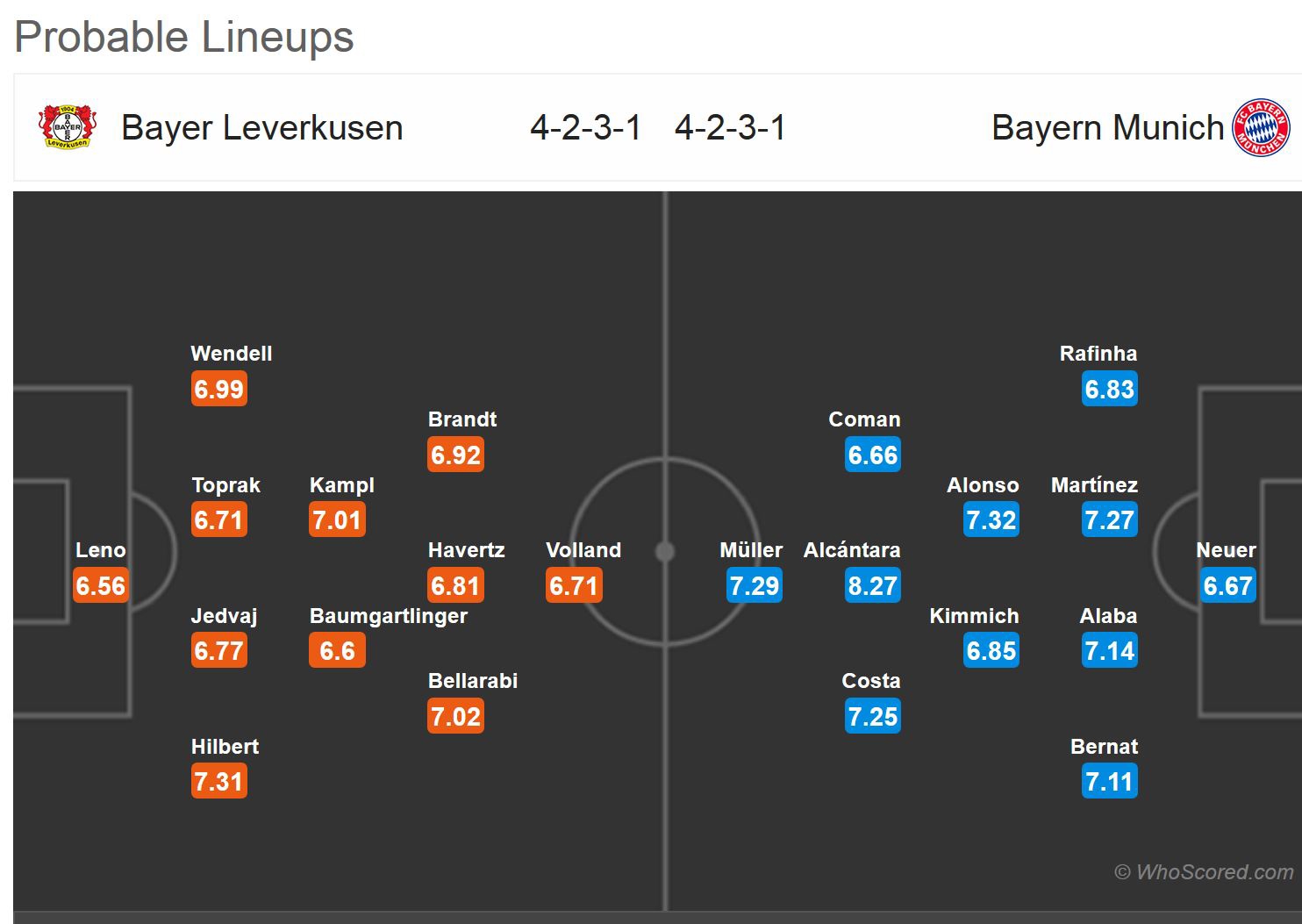Click Bellarabi's 7.02 rating badge
This screenshot has width=1302, height=924.
coord(455,716)
